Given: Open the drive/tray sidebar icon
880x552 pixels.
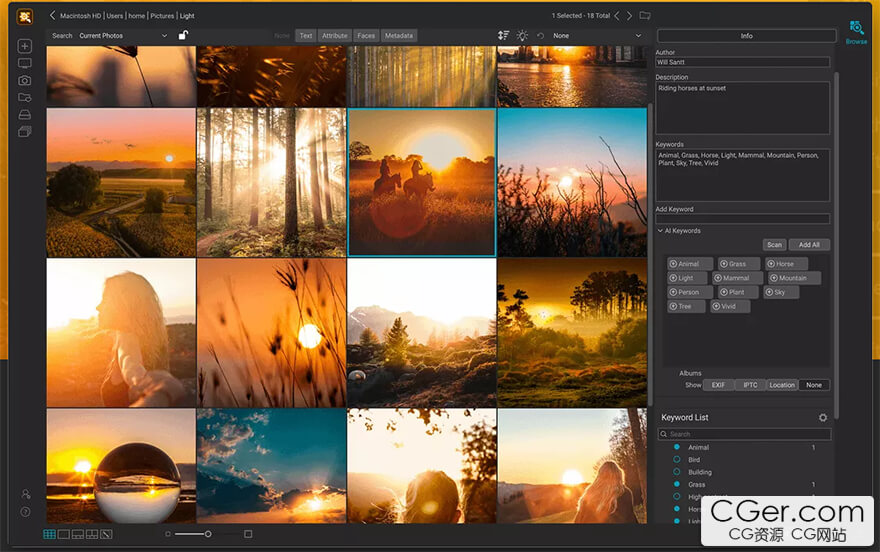Looking at the screenshot, I should tap(25, 114).
